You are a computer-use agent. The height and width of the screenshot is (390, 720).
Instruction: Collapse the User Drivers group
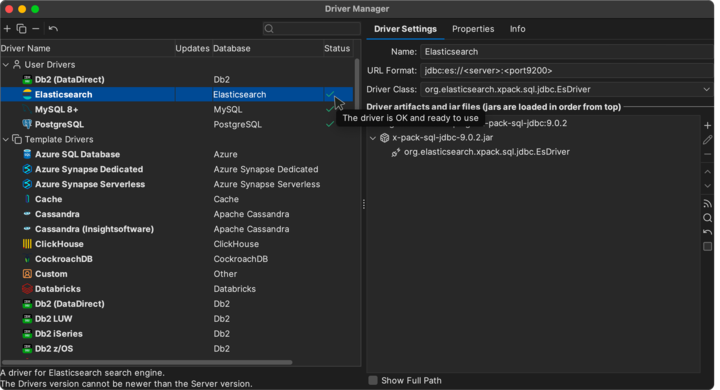(x=6, y=65)
